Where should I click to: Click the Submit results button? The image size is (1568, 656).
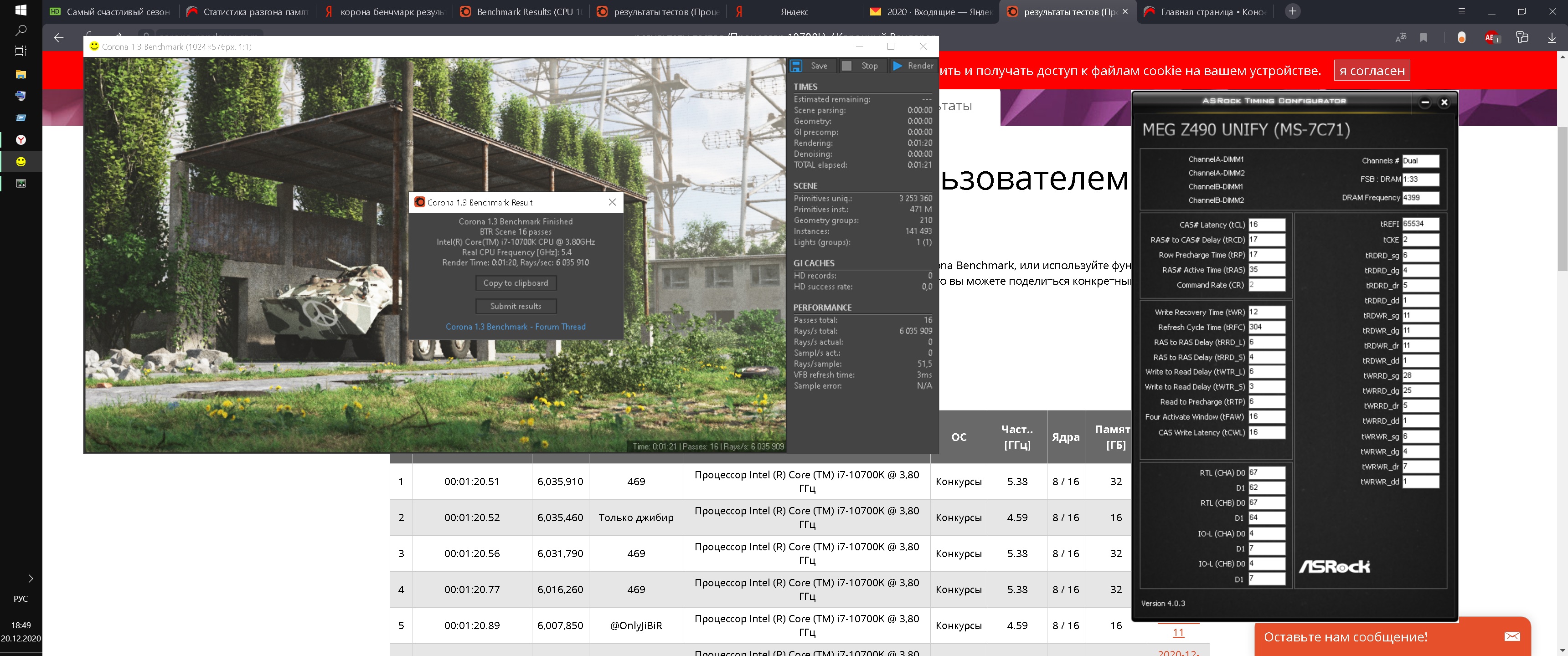click(515, 306)
